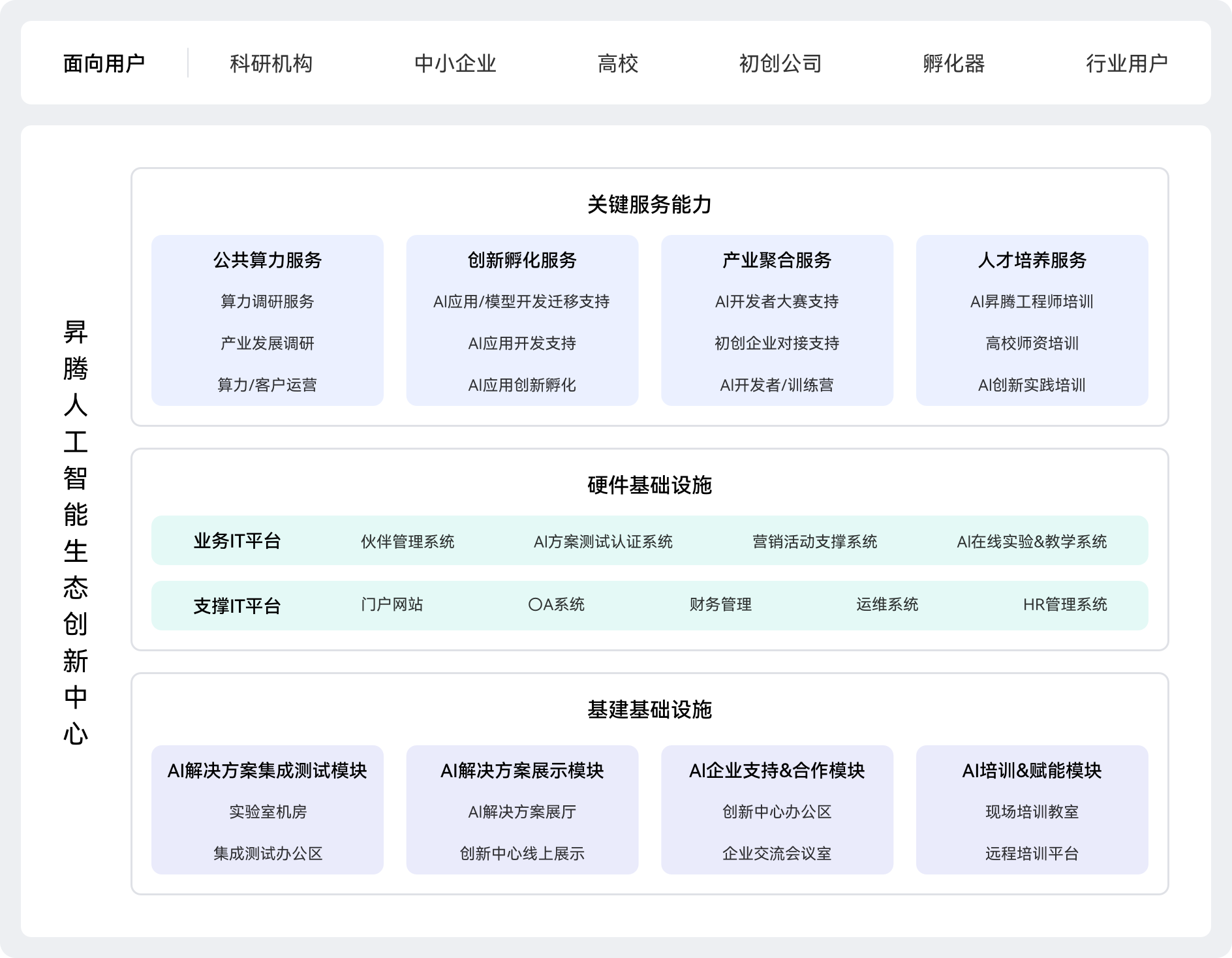Click AI应用创新孵化 item

(522, 385)
